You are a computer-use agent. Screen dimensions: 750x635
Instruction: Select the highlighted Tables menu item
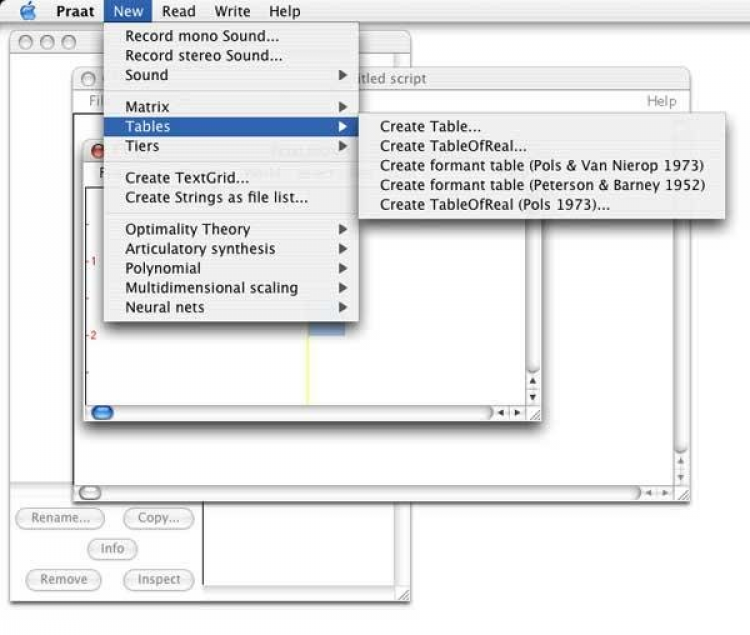[x=231, y=126]
